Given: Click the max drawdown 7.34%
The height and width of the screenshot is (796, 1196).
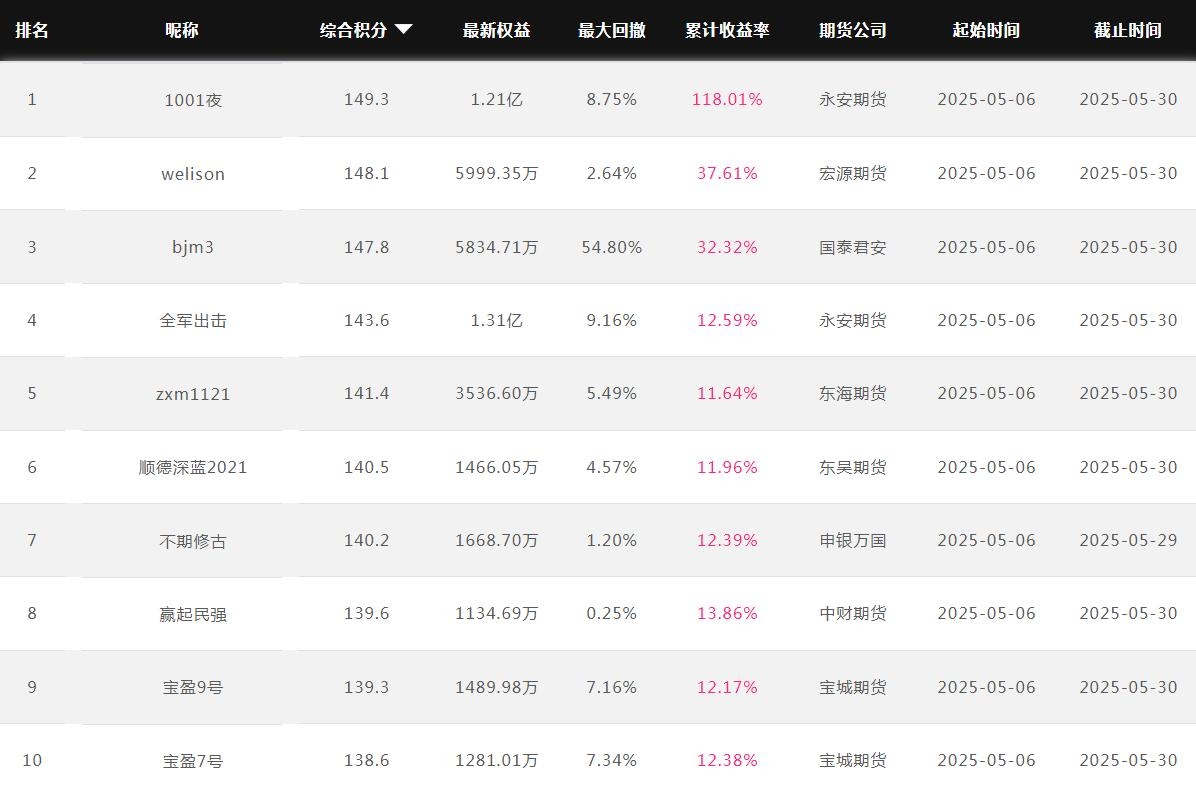Looking at the screenshot, I should (612, 760).
